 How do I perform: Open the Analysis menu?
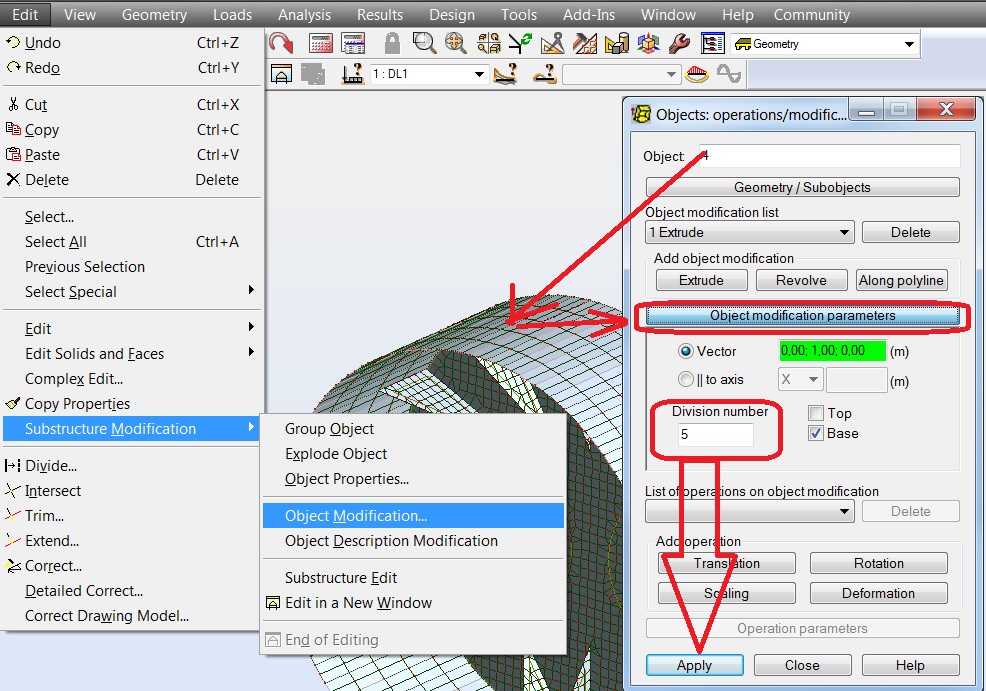pyautogui.click(x=303, y=14)
